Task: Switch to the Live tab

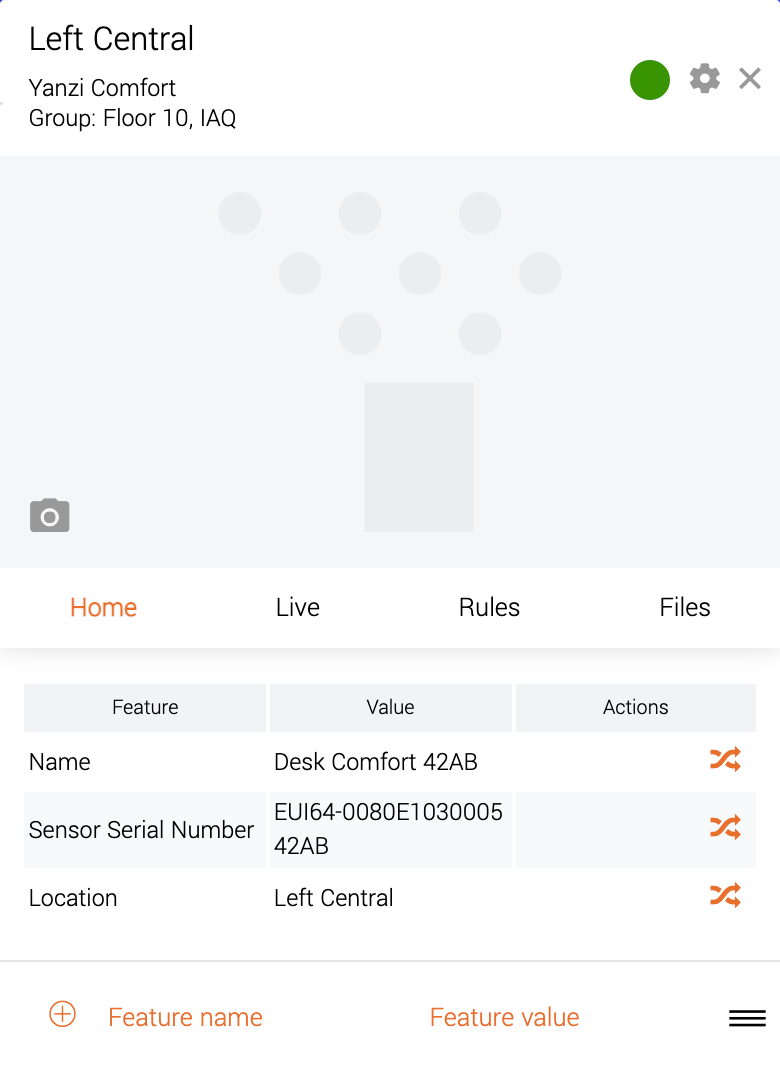Action: 298,608
